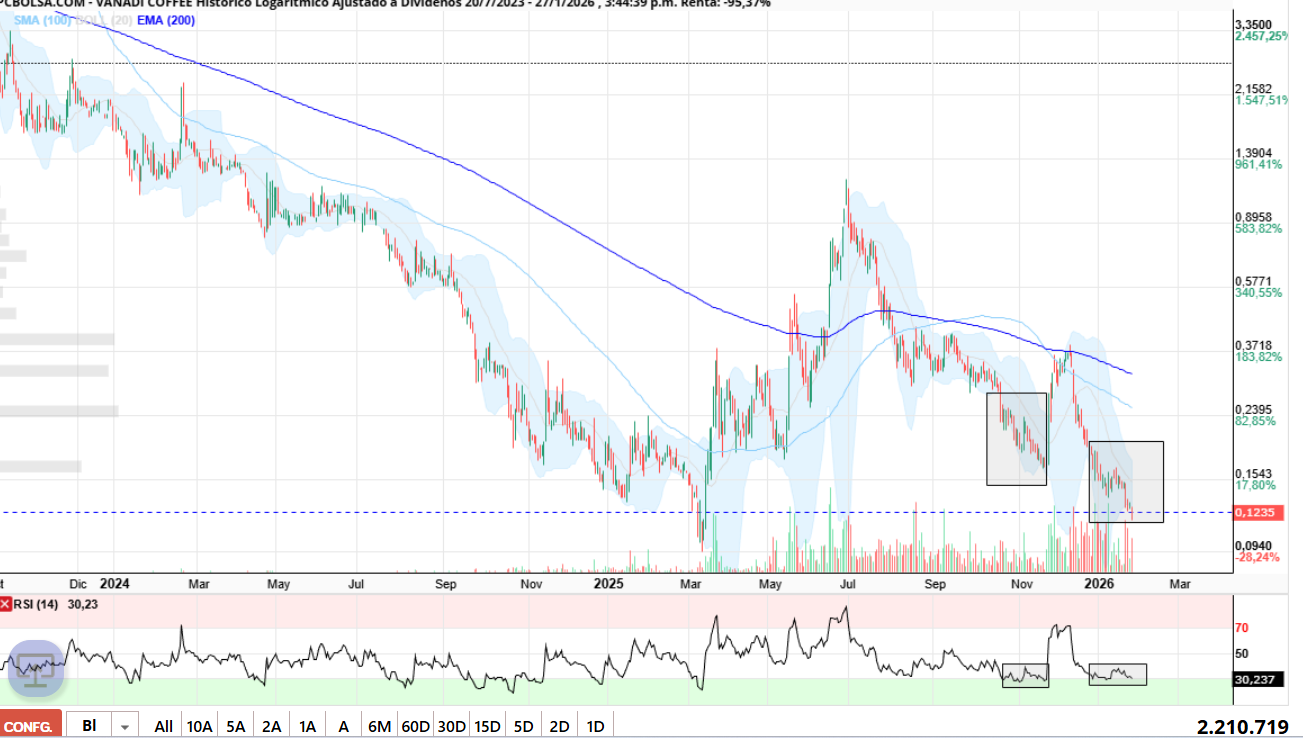Select the 5D range button

524,726
